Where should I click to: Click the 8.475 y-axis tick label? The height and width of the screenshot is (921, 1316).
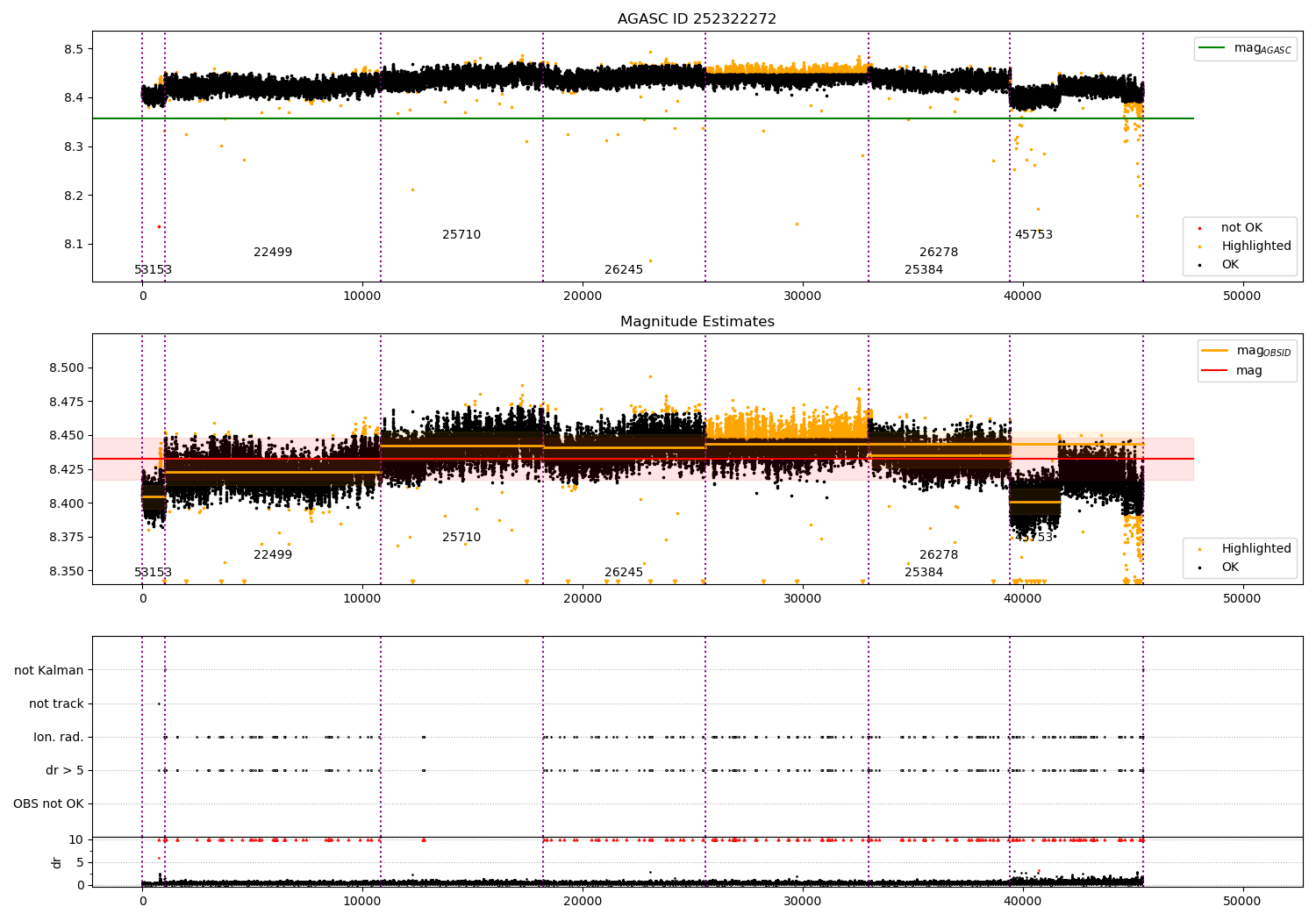67,403
